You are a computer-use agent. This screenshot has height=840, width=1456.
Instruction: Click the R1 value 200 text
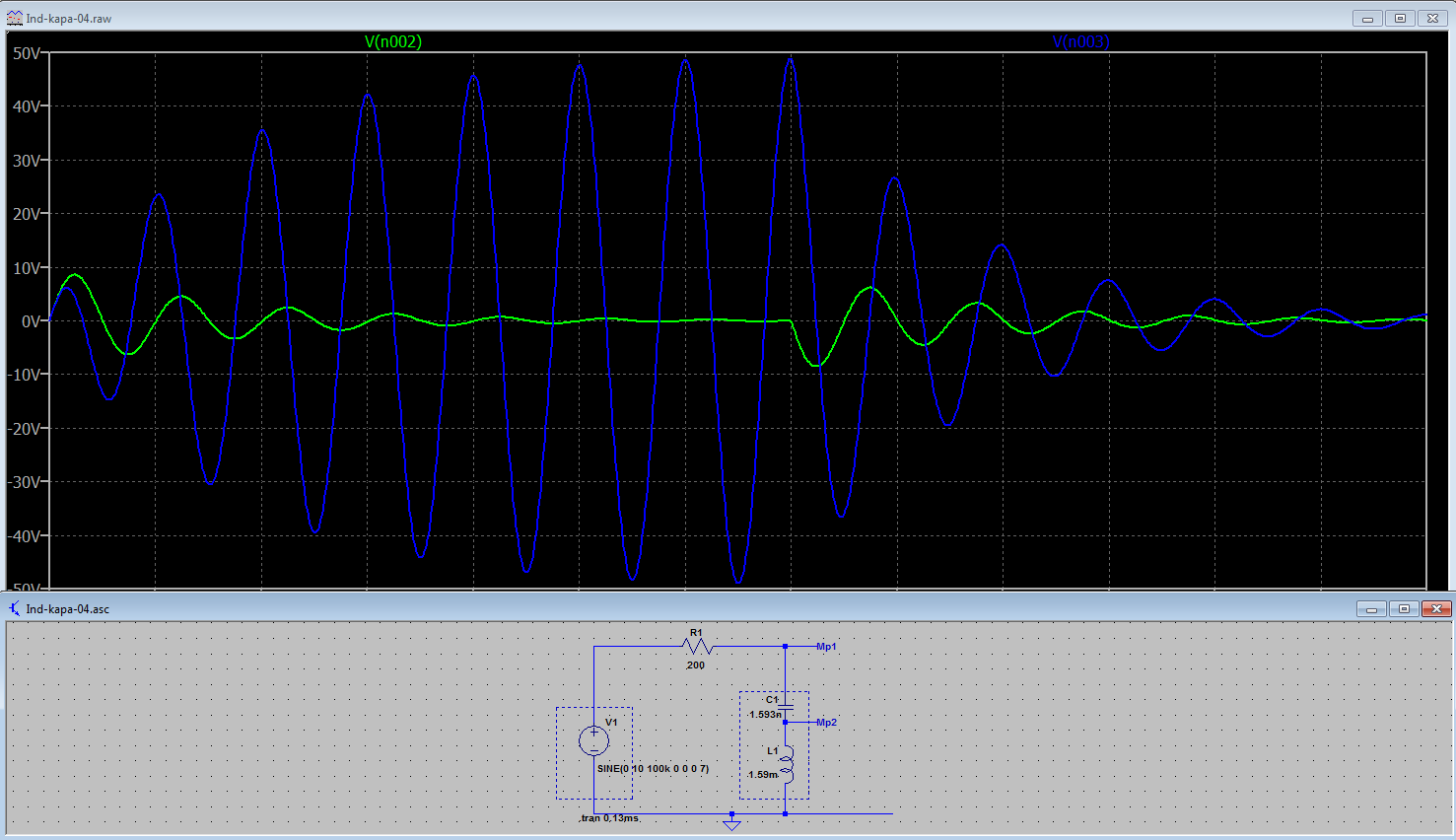[x=696, y=665]
